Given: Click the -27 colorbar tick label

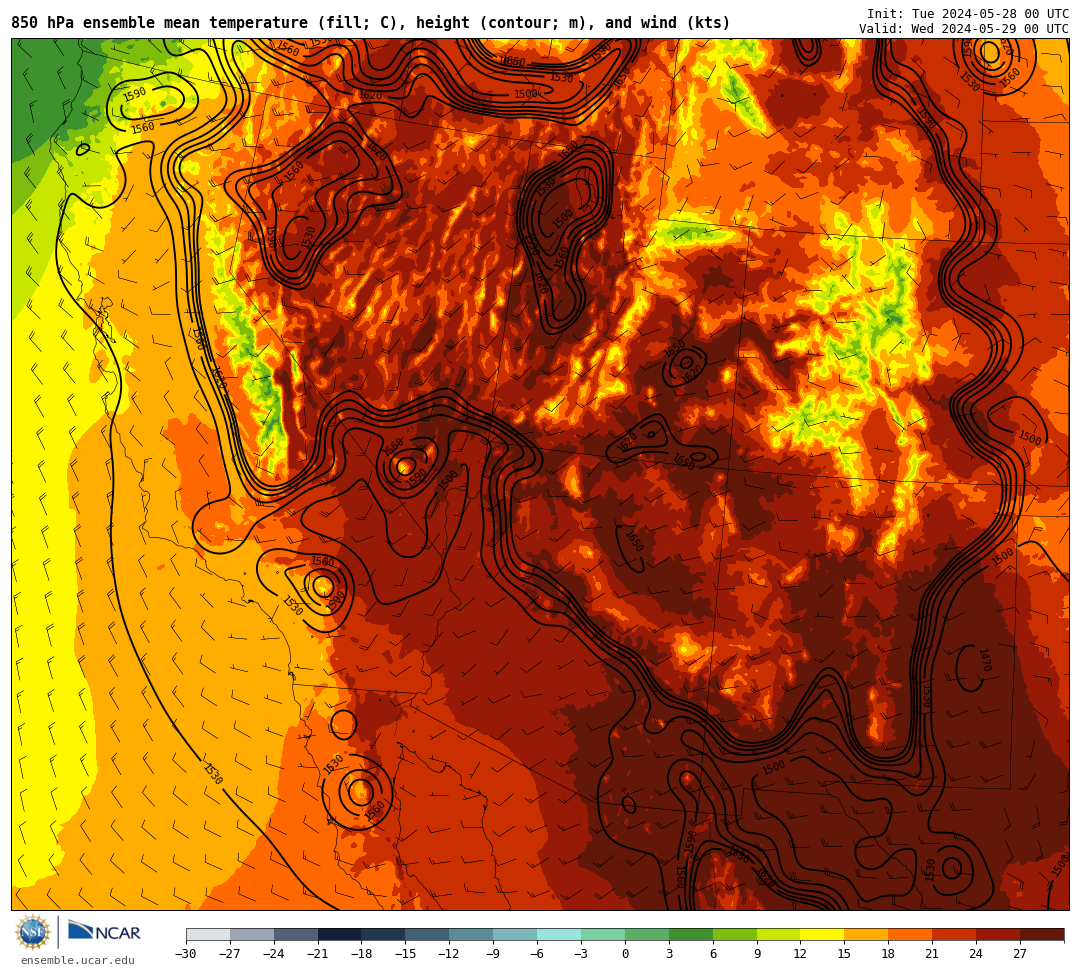Looking at the screenshot, I should pos(230,954).
